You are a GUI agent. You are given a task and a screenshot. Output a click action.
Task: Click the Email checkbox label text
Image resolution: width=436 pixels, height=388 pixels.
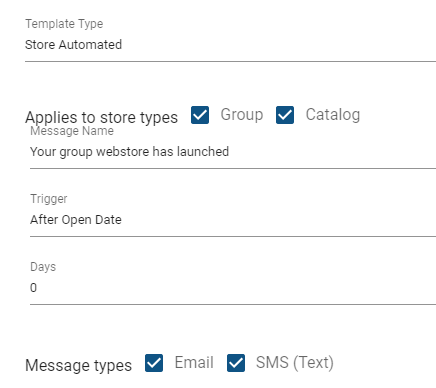click(x=194, y=363)
